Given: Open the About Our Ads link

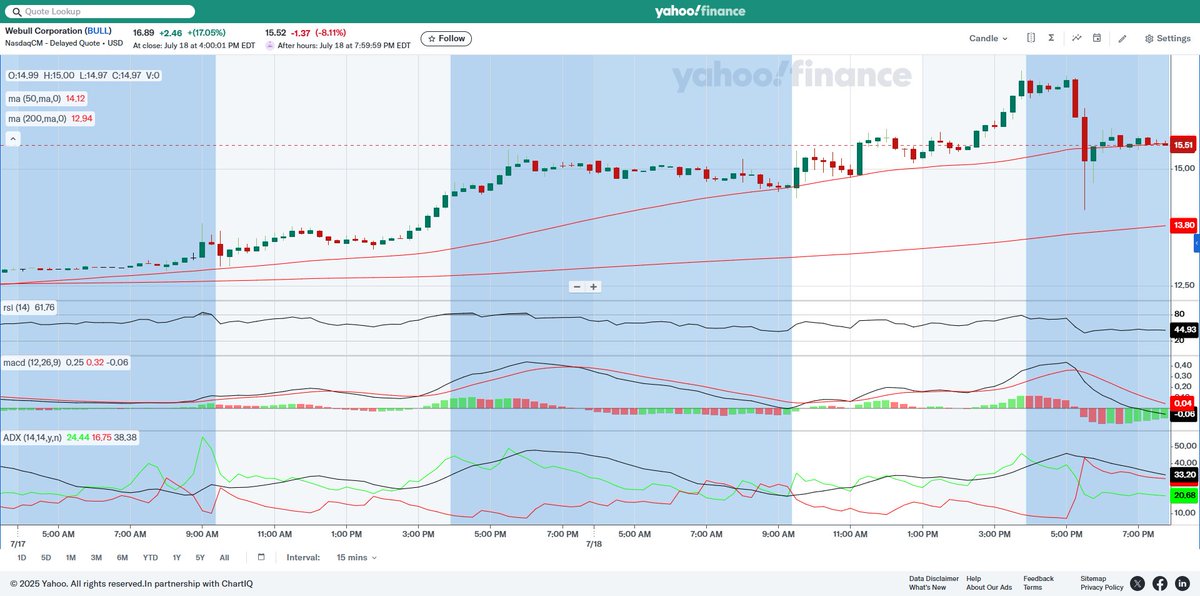Looking at the screenshot, I should pyautogui.click(x=989, y=587).
